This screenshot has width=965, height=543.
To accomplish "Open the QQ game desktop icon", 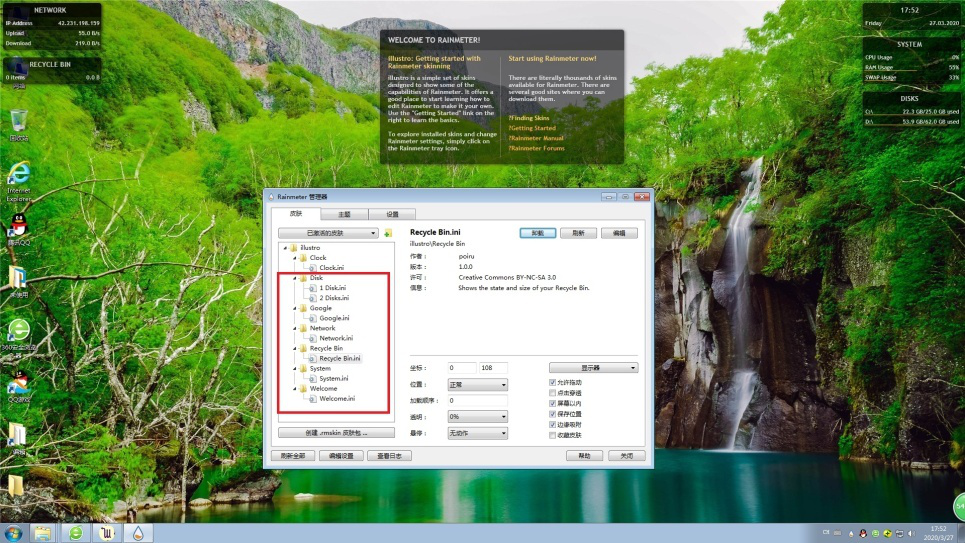I will coord(18,383).
